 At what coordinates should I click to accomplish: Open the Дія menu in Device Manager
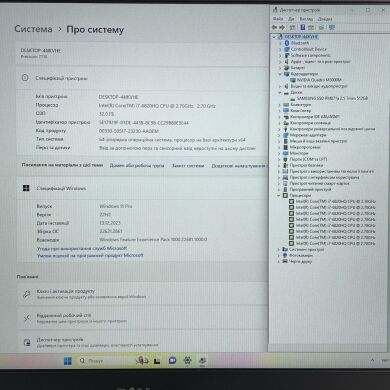[x=291, y=19]
